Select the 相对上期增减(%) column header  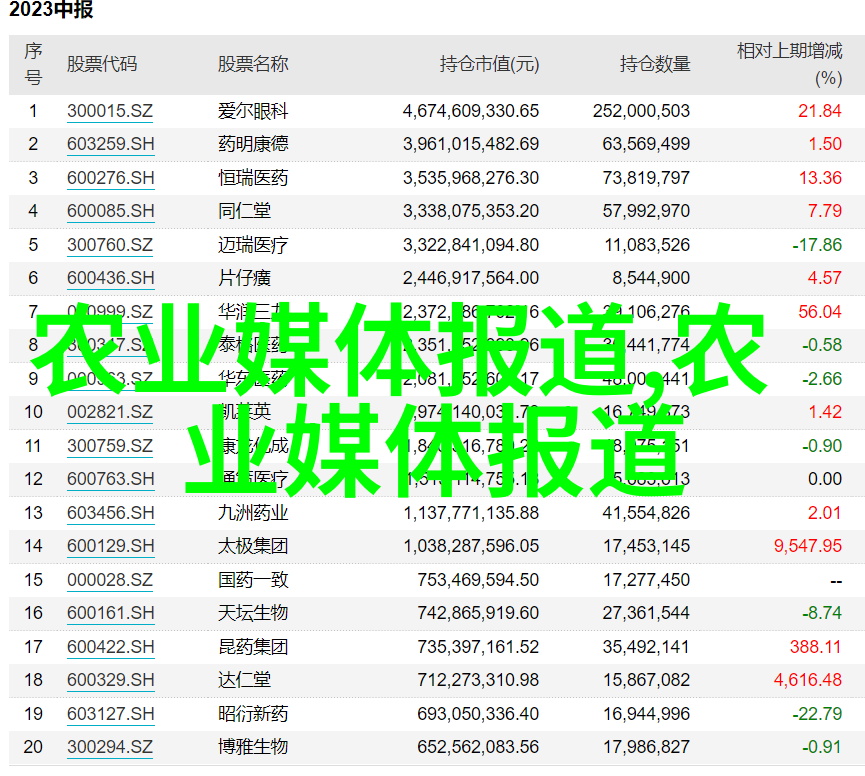tap(789, 64)
